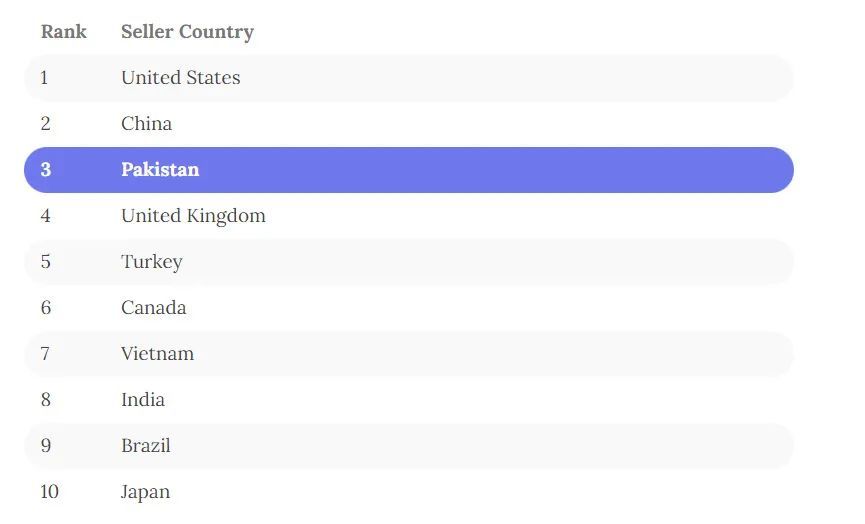
Task: Click the United Kingdom country name
Action: [x=193, y=216]
